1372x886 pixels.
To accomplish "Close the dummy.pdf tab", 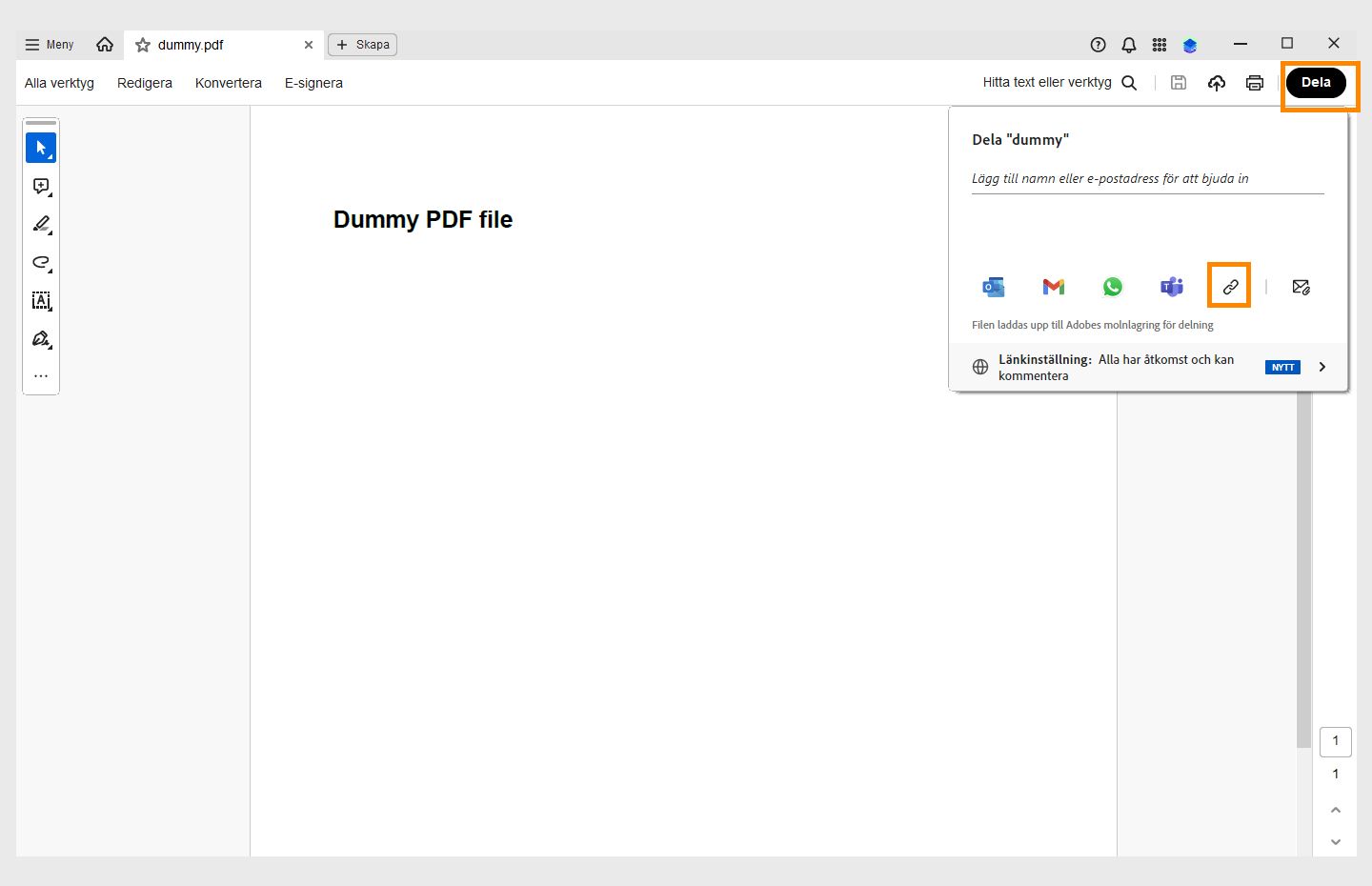I will click(309, 45).
